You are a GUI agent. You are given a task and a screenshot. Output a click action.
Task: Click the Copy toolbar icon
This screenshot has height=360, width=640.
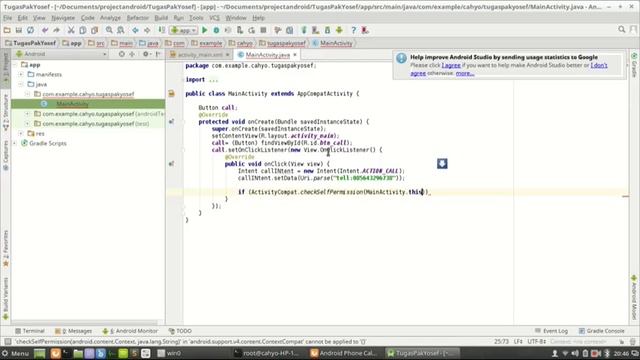tap(83, 30)
